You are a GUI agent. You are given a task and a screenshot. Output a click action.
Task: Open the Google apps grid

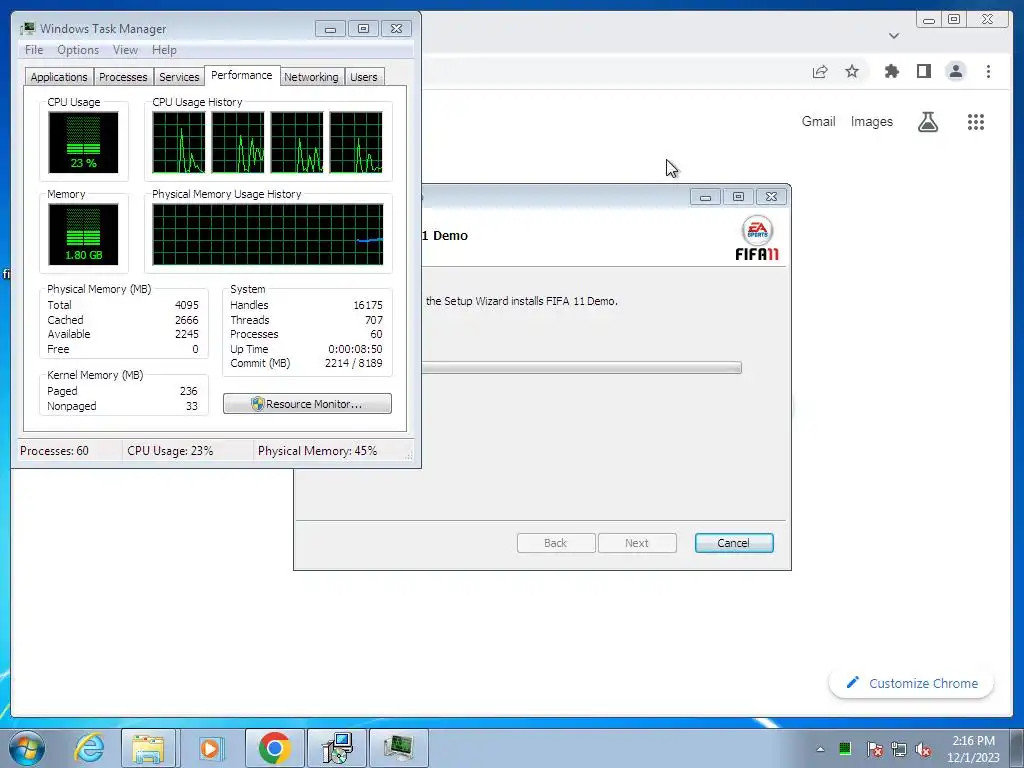point(976,121)
